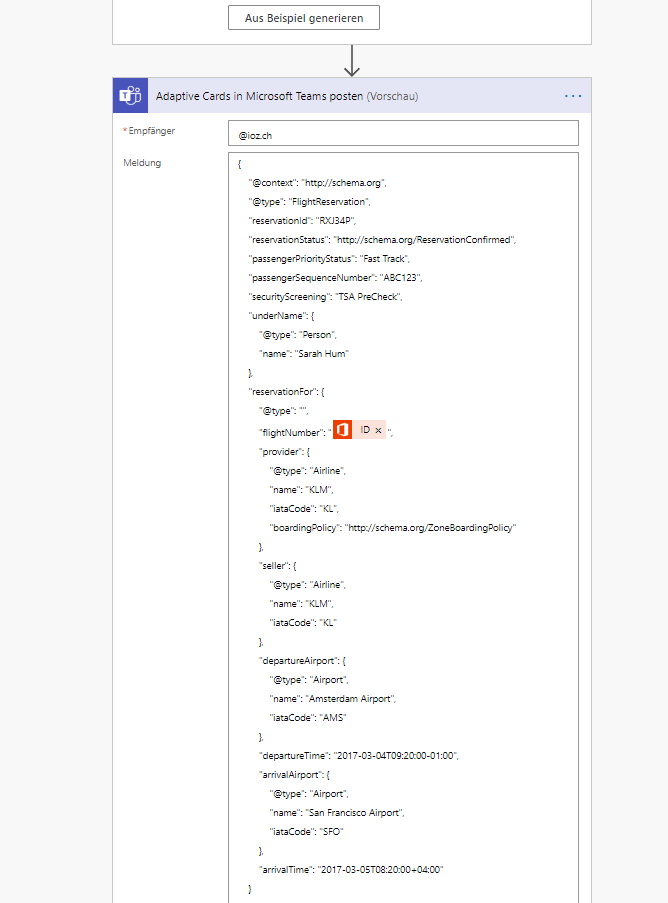The width and height of the screenshot is (668, 903).
Task: Click the "reservationId": "RXJ34P" line
Action: 302,221
